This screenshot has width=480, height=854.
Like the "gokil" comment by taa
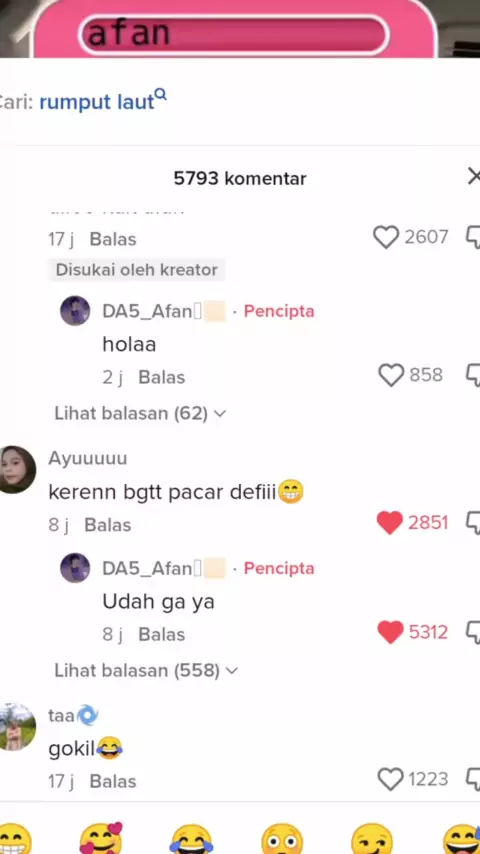(x=391, y=779)
